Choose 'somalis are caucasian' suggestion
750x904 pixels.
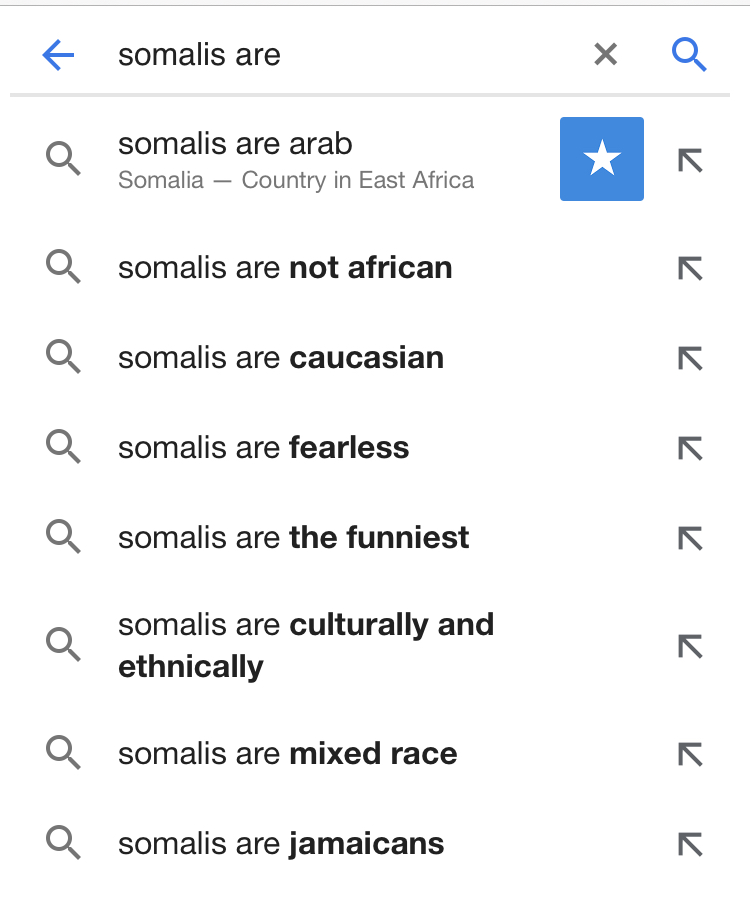pyautogui.click(x=281, y=358)
